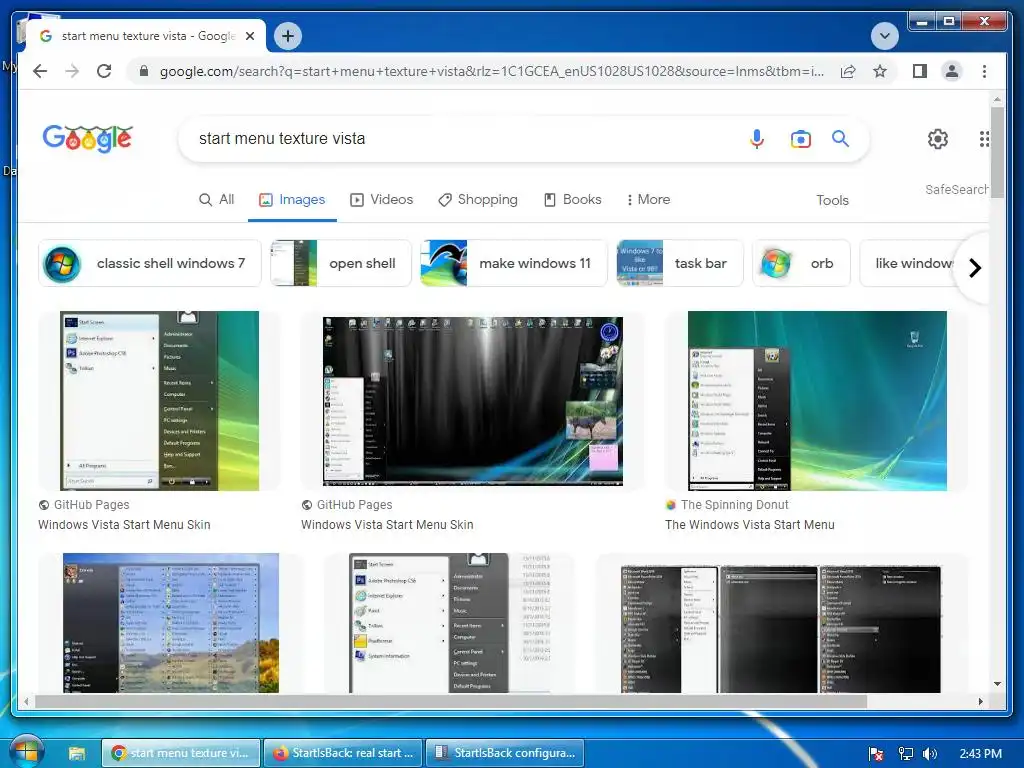The width and height of the screenshot is (1024, 768).
Task: Go back to the previous page
Action: (x=40, y=71)
